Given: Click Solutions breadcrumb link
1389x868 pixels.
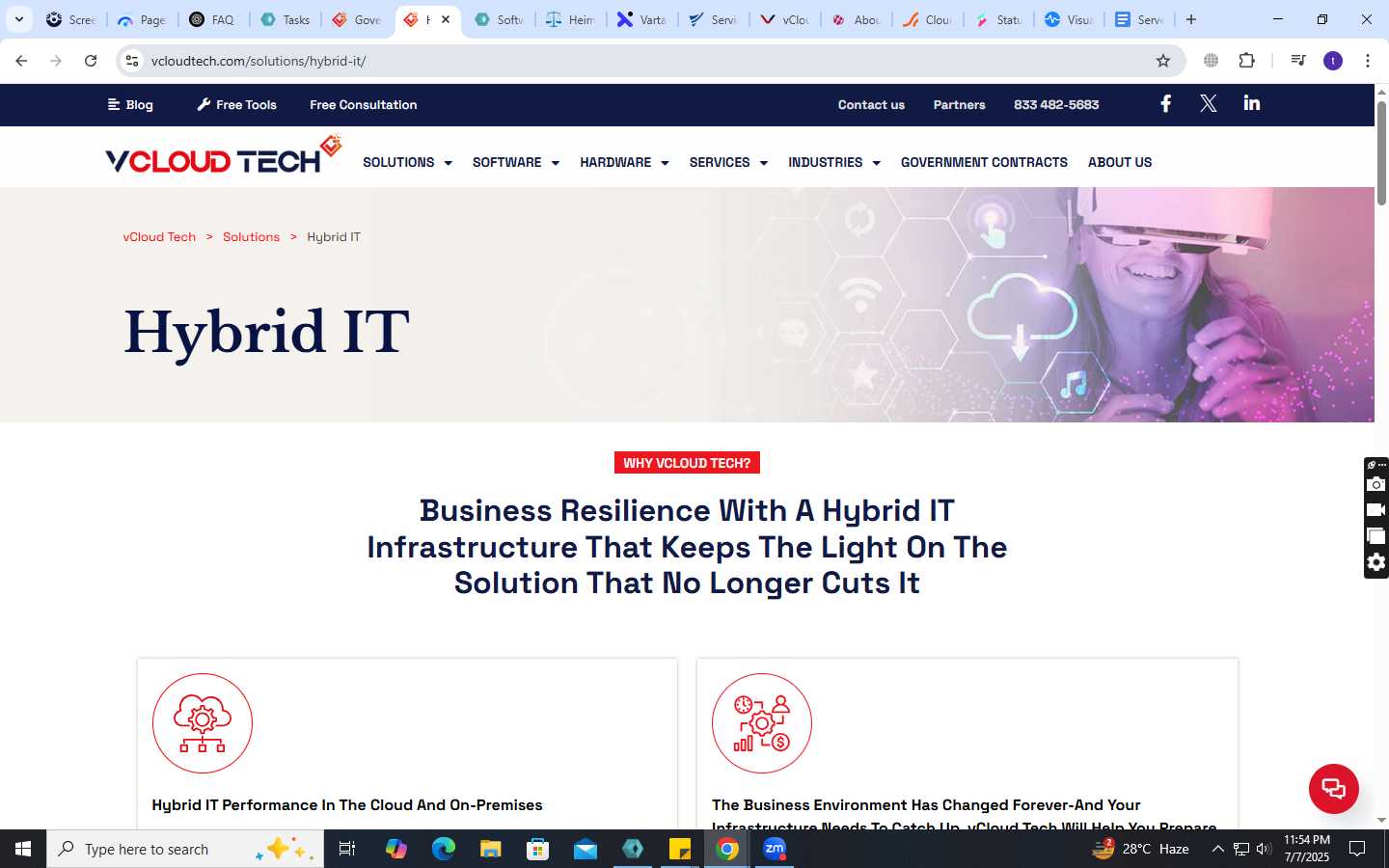Looking at the screenshot, I should click(x=251, y=236).
